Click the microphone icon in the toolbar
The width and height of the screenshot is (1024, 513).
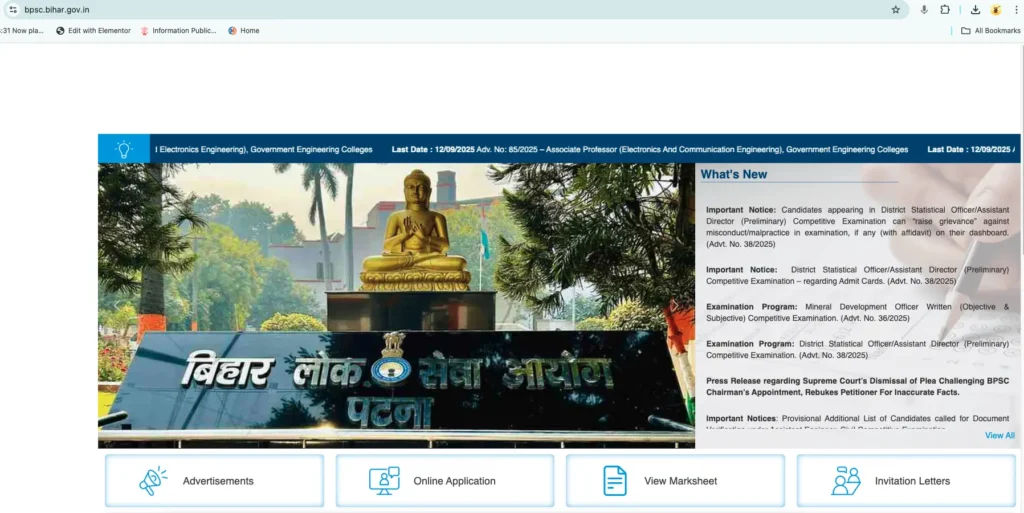point(924,9)
